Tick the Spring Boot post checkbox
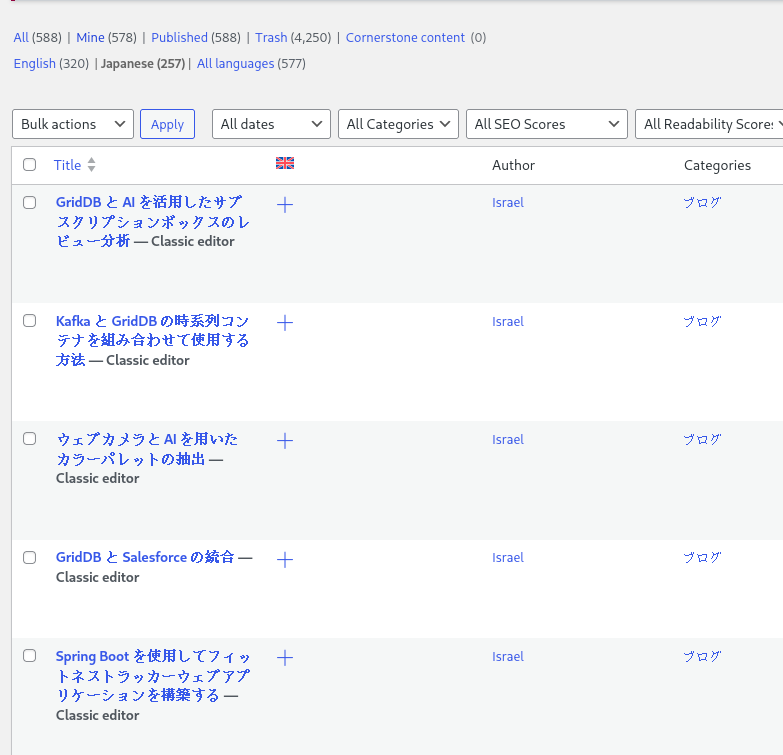 pos(30,656)
